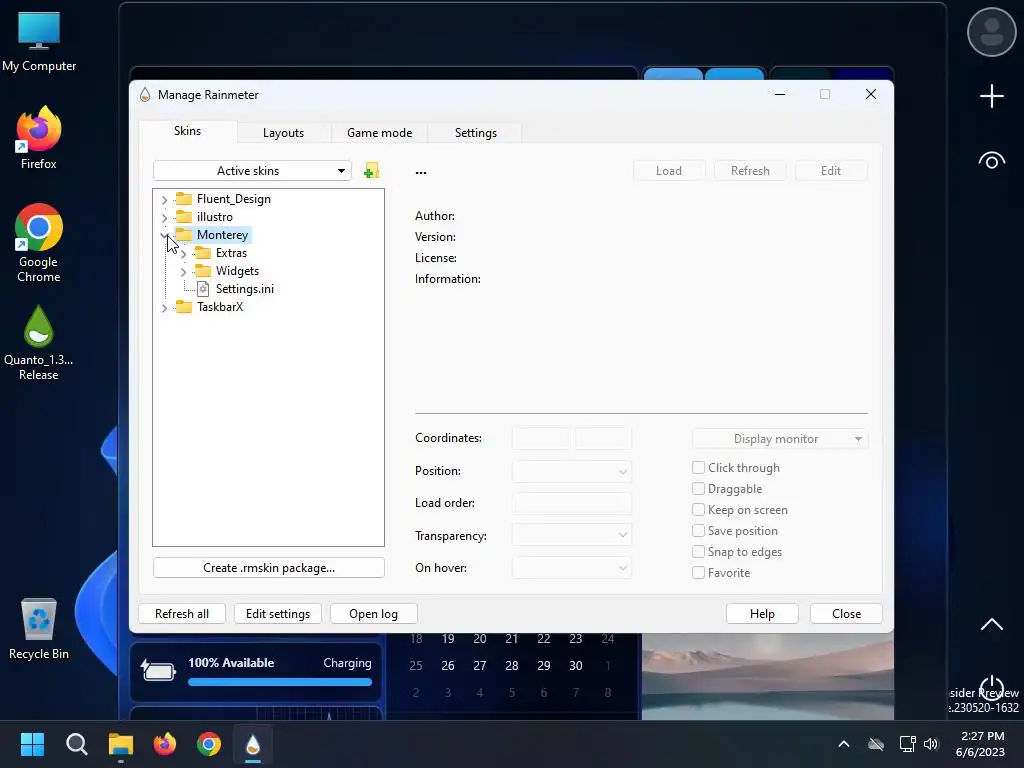Expand the Widgets subfolder
This screenshot has height=768, width=1024.
184,271
